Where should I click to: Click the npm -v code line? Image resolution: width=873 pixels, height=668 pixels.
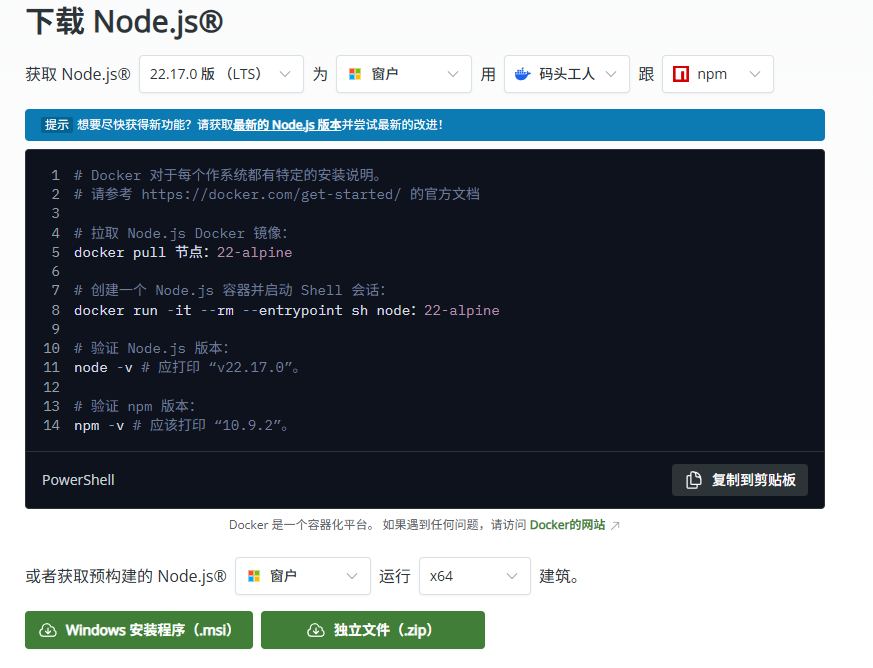tap(182, 425)
